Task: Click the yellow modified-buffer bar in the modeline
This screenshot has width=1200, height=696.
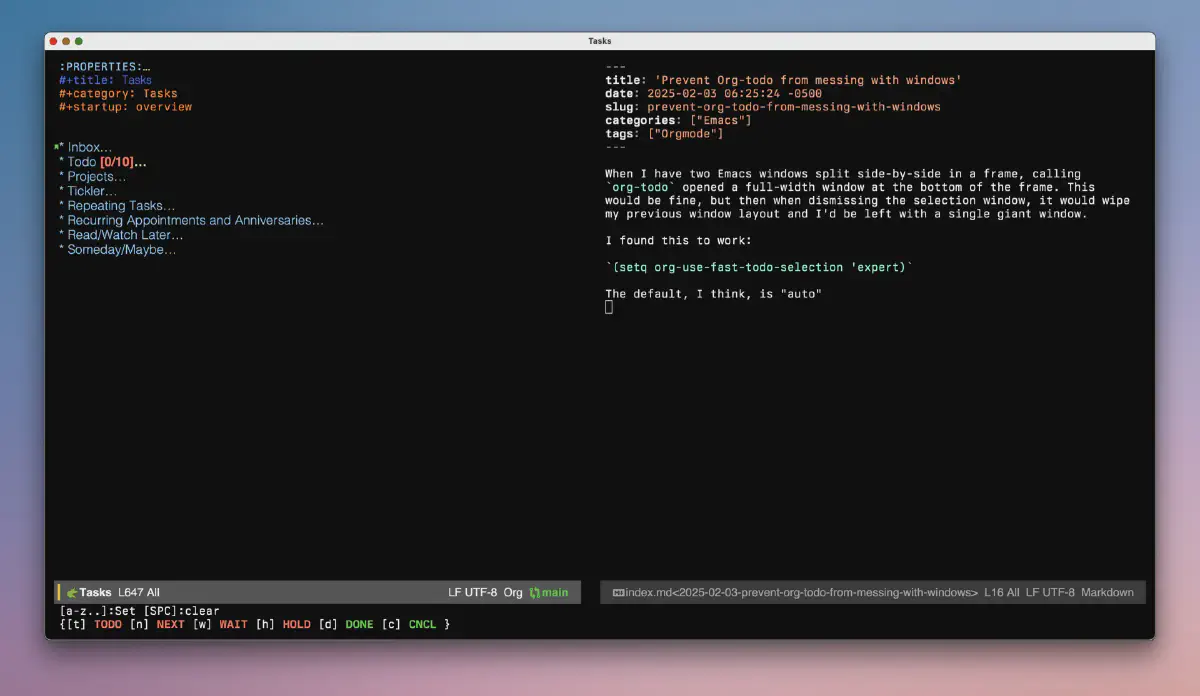Action: point(58,592)
